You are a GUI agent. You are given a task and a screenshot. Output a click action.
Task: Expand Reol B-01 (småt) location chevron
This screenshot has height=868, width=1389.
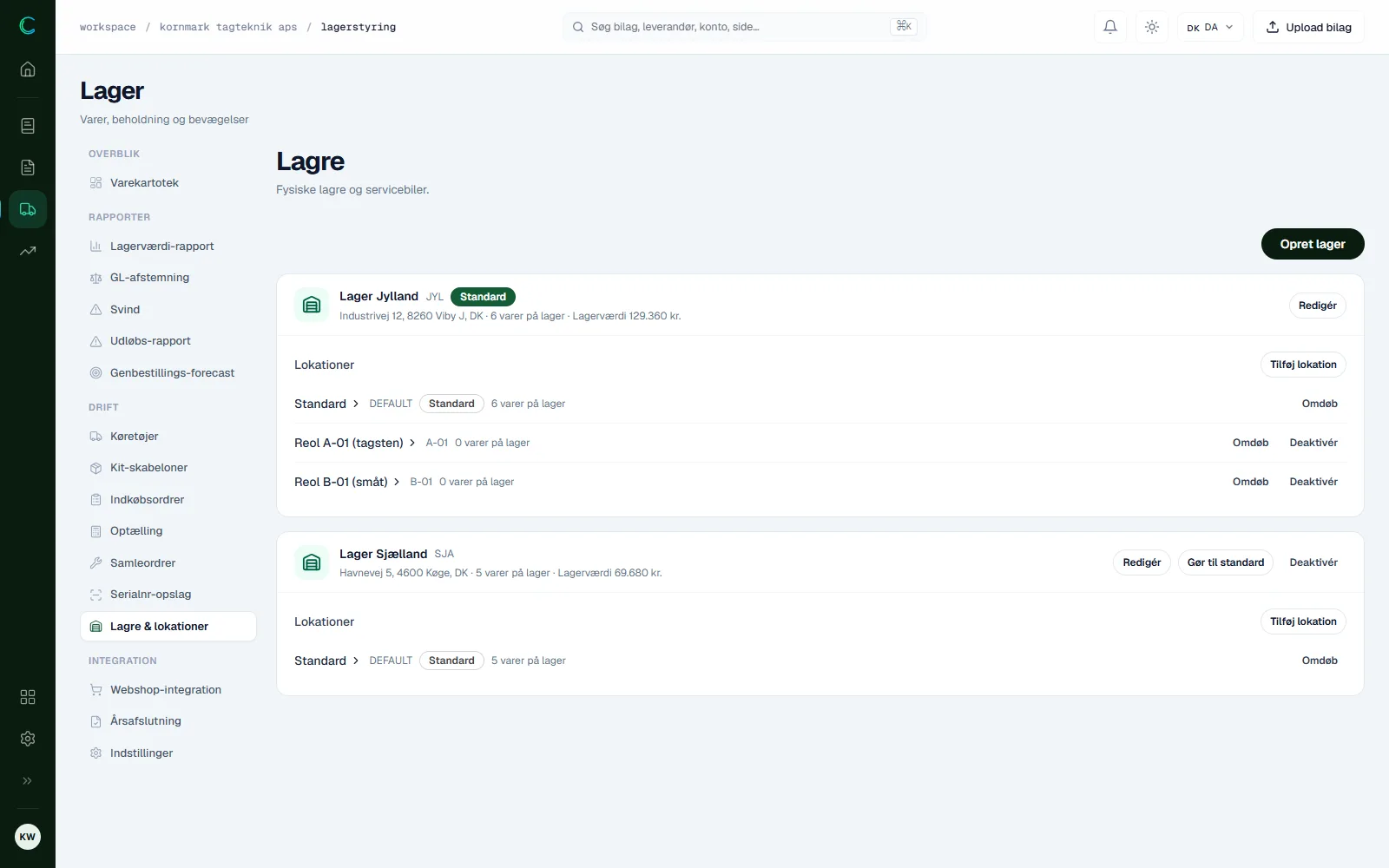397,482
